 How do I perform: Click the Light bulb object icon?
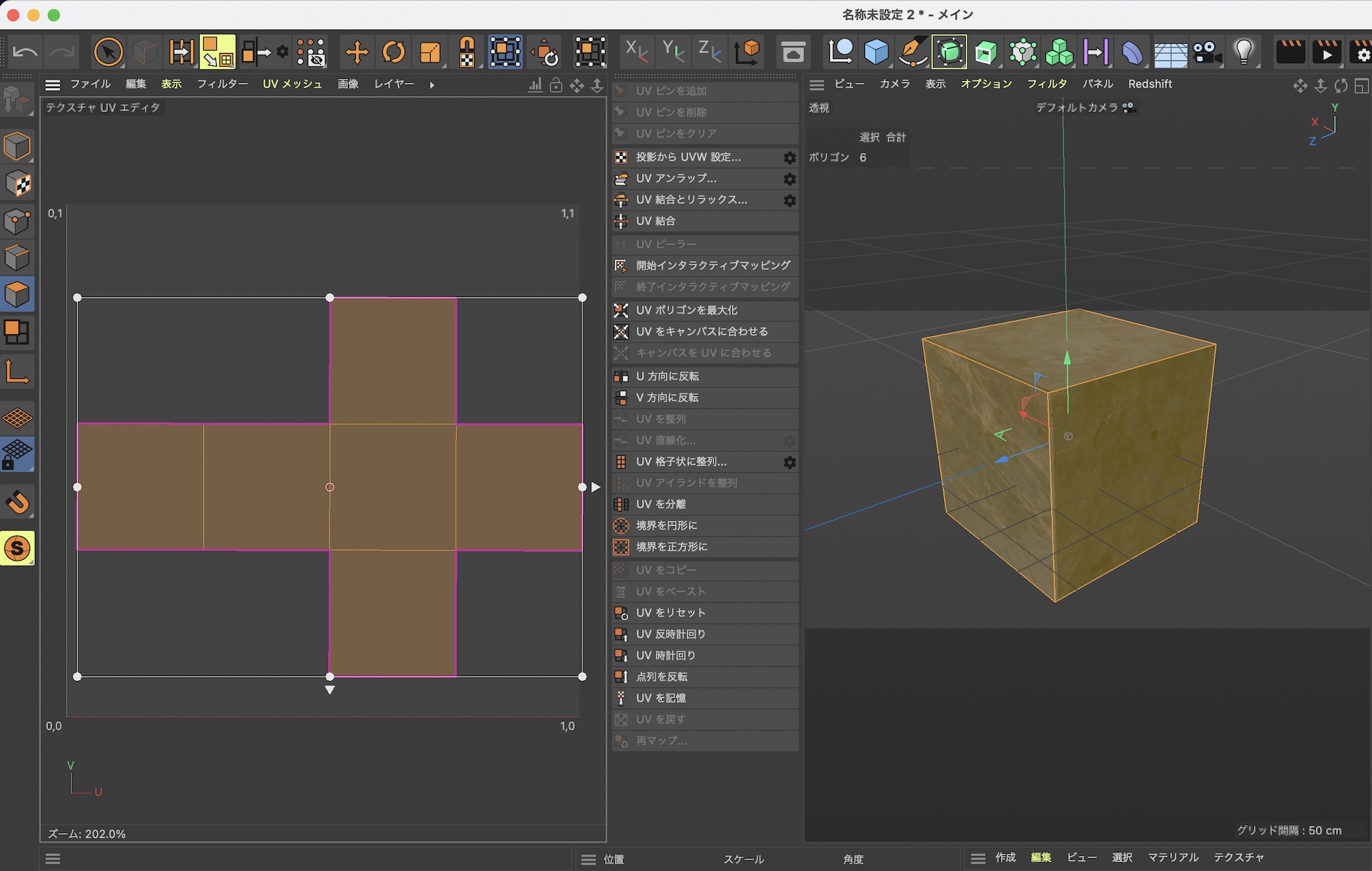click(x=1244, y=52)
